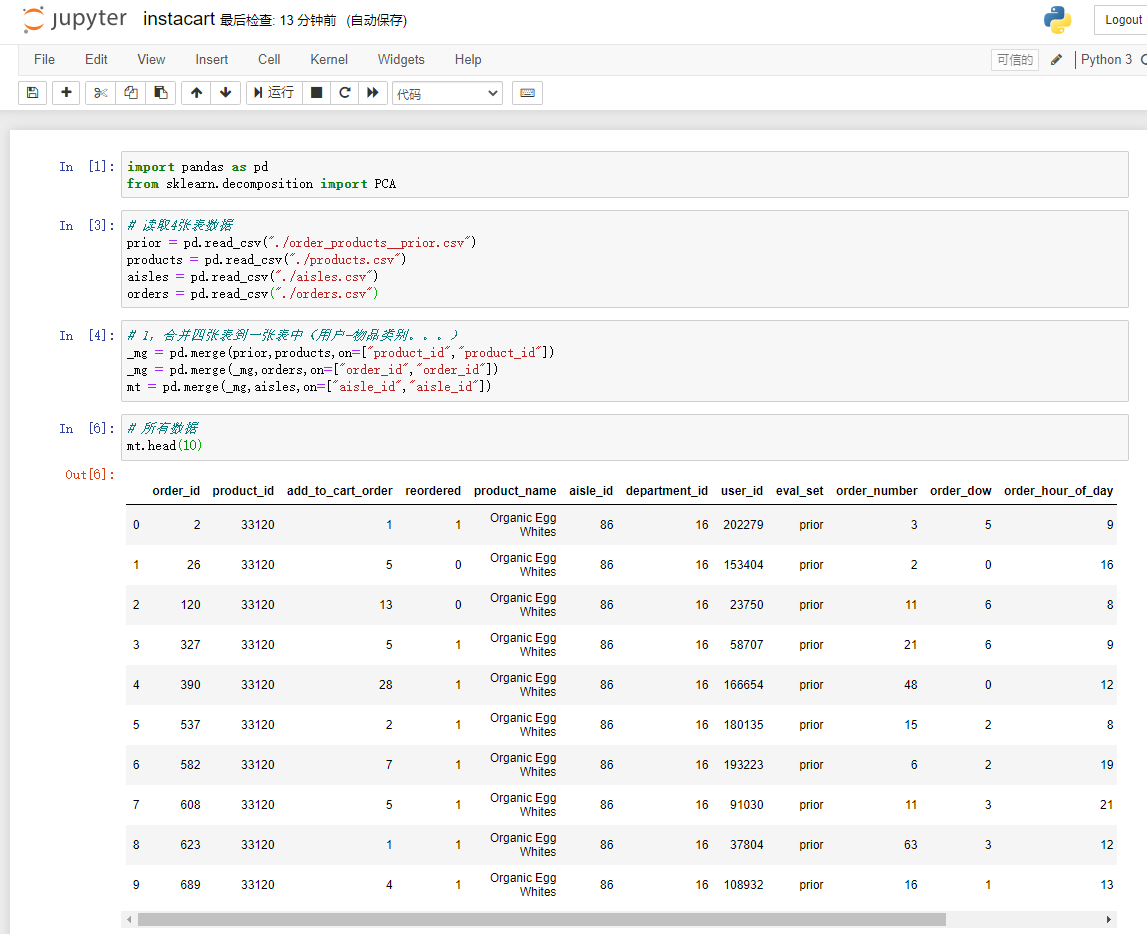Image resolution: width=1147 pixels, height=934 pixels.
Task: Click the Python logo icon
Action: [x=1057, y=20]
